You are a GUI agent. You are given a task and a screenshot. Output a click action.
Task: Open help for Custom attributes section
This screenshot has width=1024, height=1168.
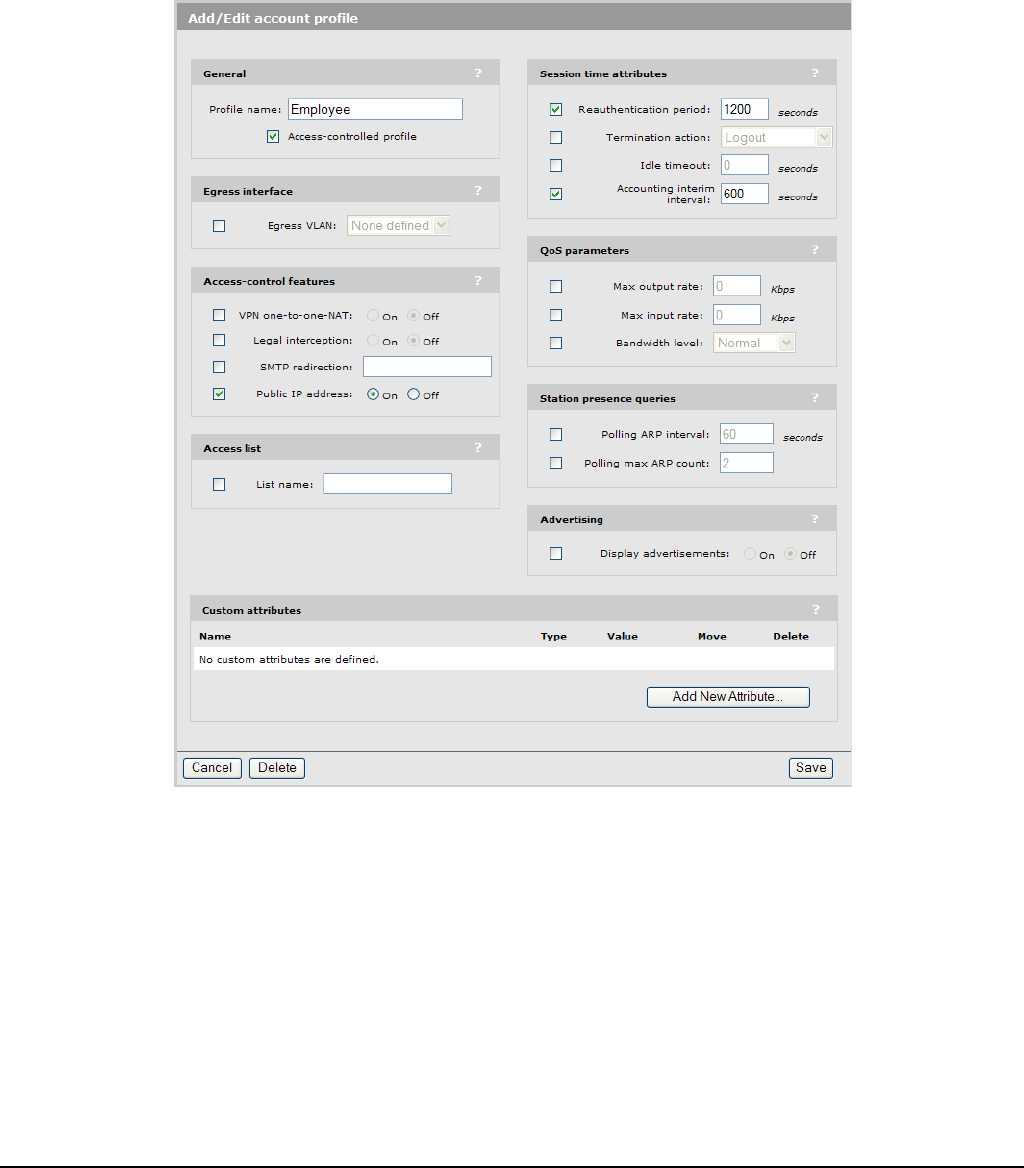(x=815, y=609)
